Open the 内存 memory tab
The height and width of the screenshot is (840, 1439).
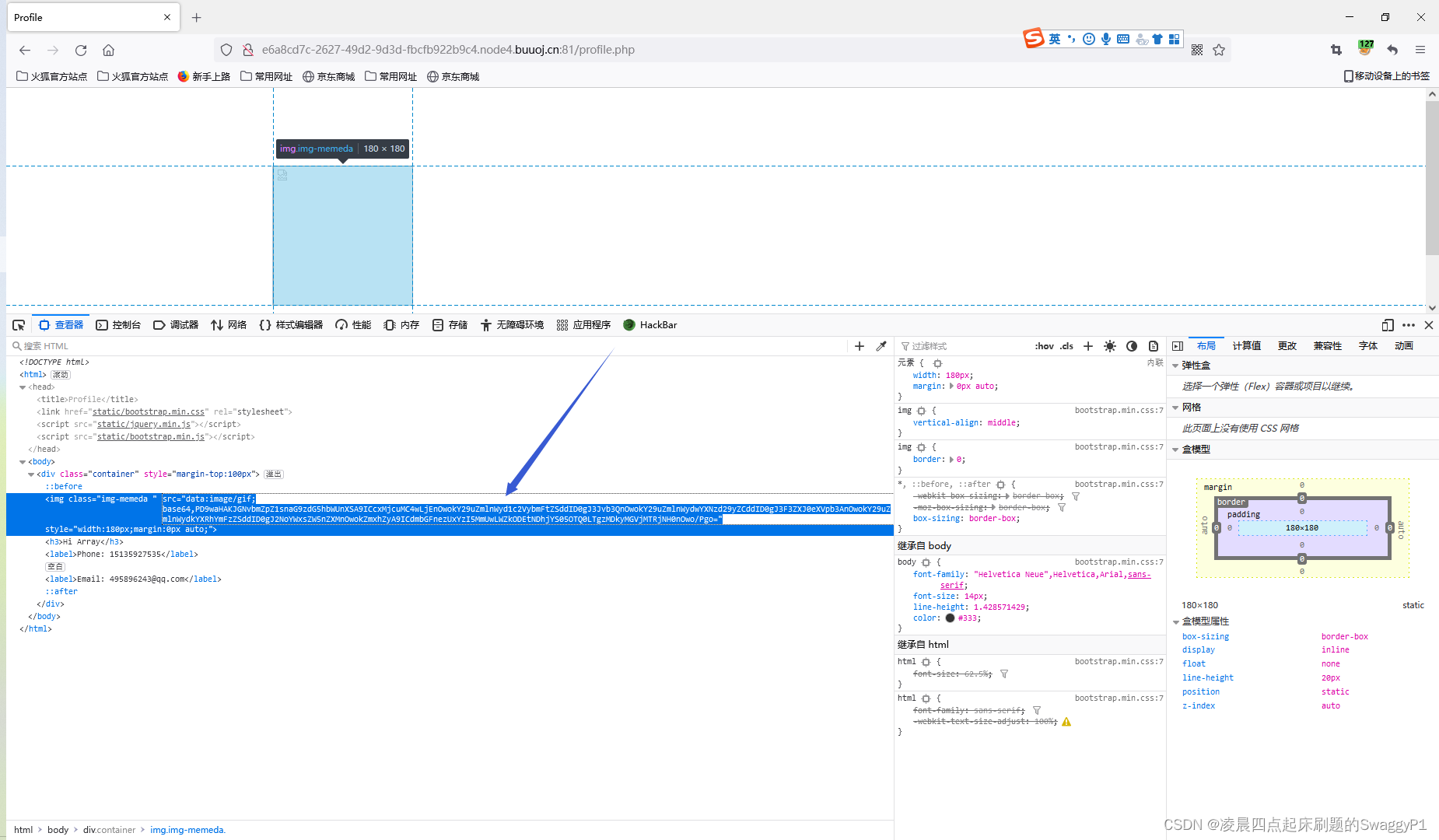tap(401, 325)
